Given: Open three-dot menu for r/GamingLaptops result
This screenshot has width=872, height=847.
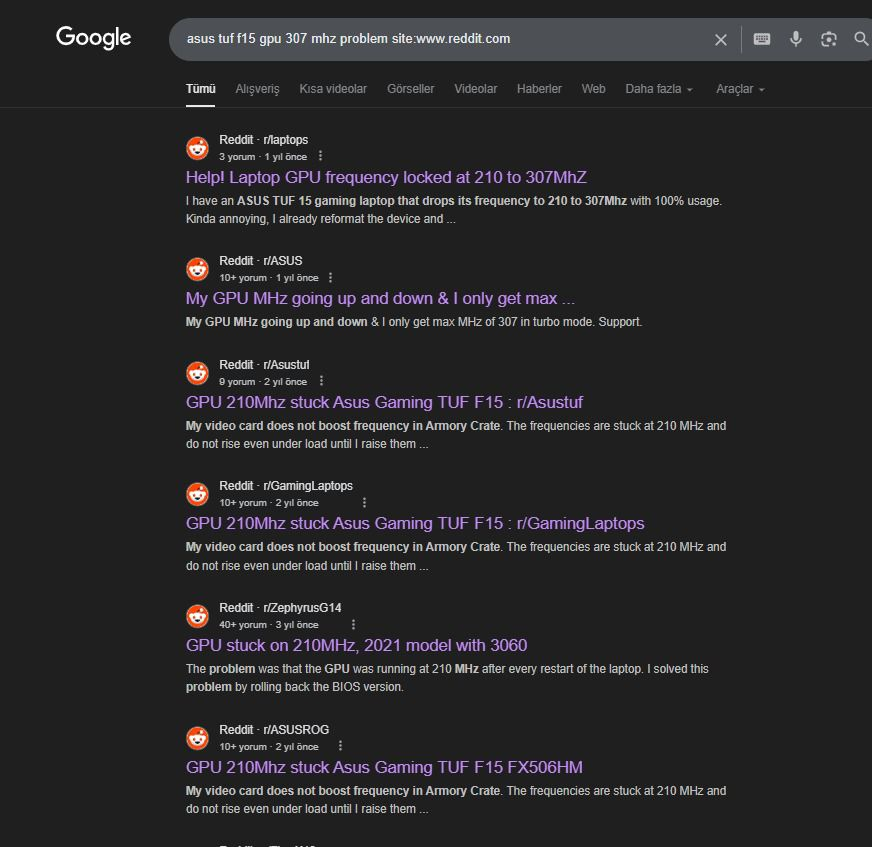Looking at the screenshot, I should tap(364, 503).
